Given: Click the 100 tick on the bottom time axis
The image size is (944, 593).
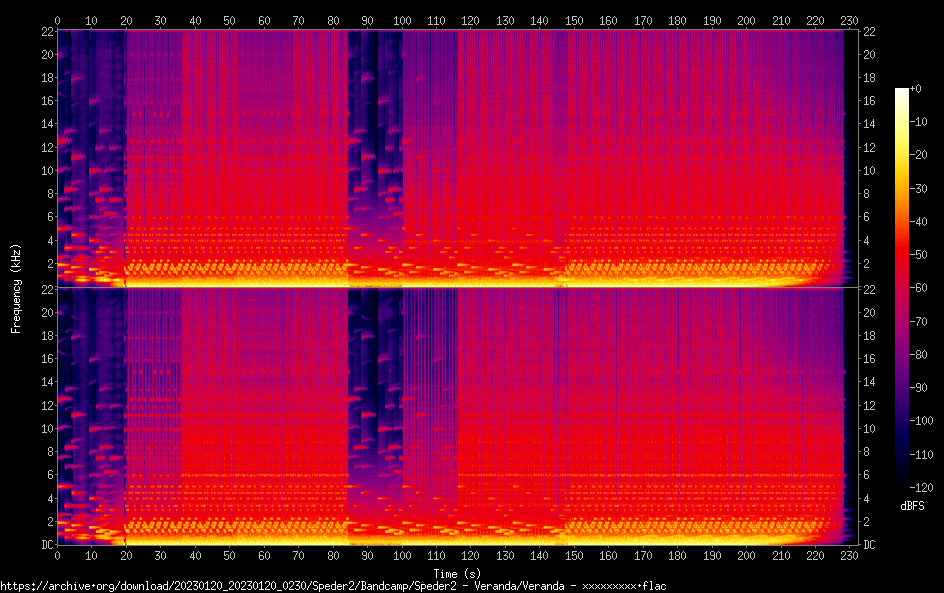Looking at the screenshot, I should click(x=402, y=555).
